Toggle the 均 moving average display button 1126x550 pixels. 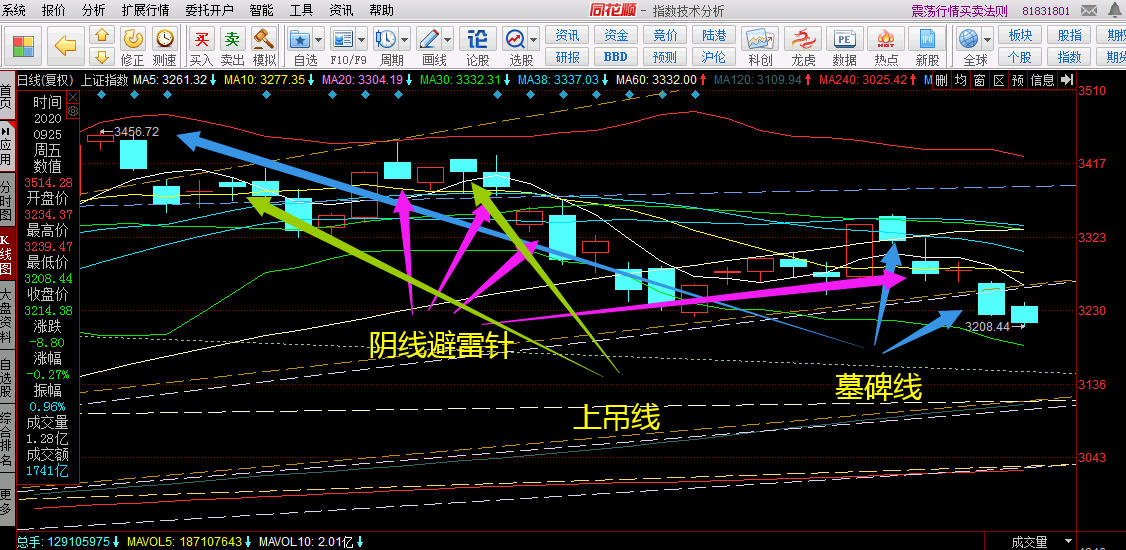(x=960, y=80)
